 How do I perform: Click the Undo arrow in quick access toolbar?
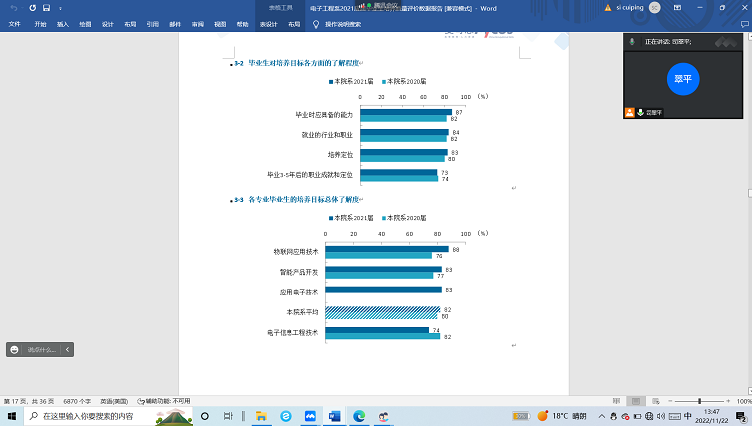(x=13, y=8)
